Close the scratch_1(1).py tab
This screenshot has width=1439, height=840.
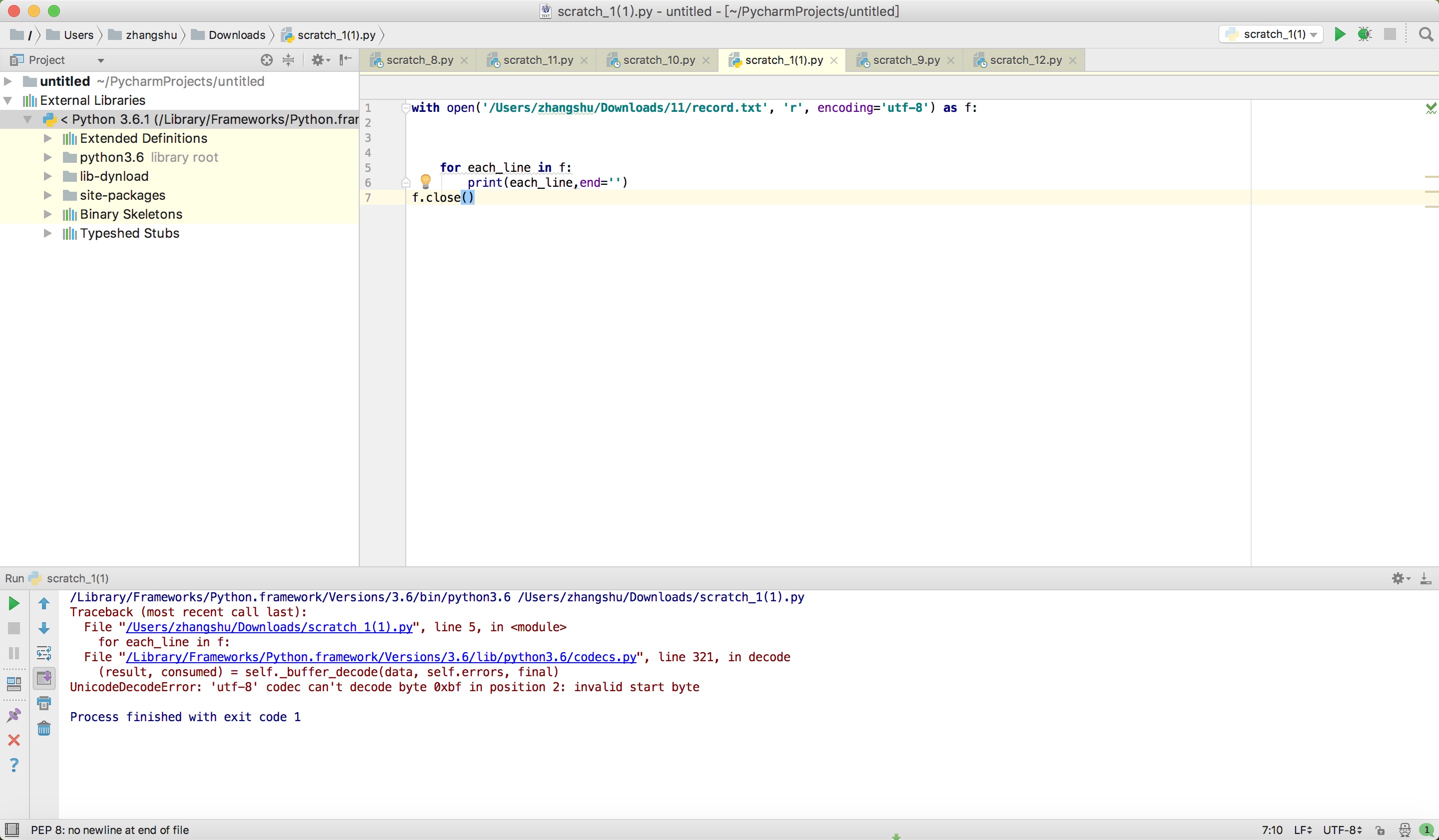[x=834, y=60]
